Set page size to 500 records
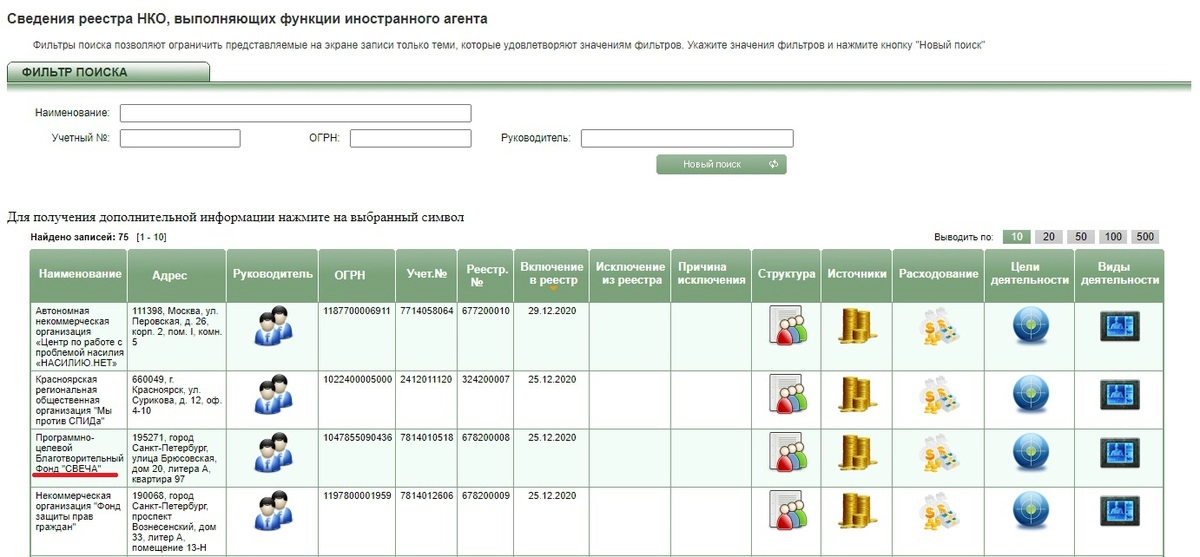The image size is (1200, 557). [1146, 237]
